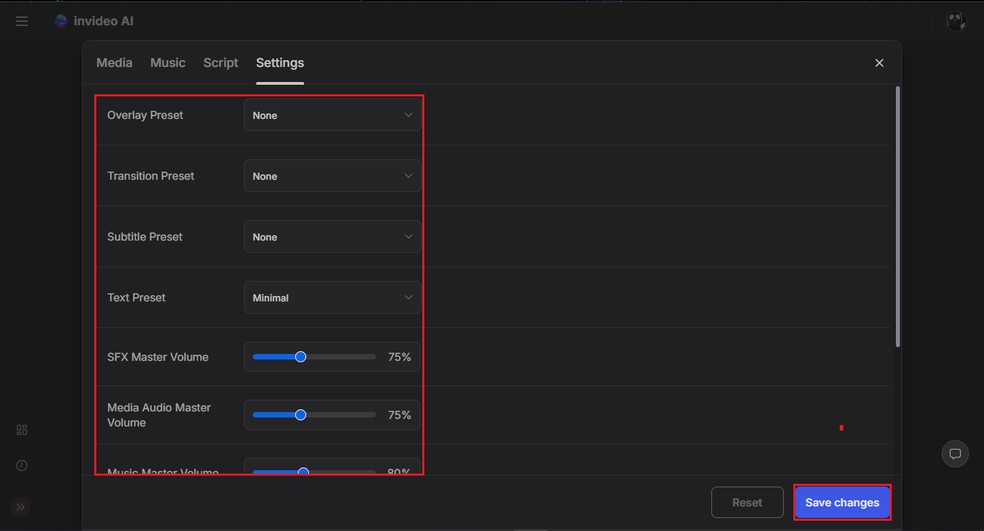The height and width of the screenshot is (531, 984).
Task: Click the Reset button
Action: tap(747, 503)
